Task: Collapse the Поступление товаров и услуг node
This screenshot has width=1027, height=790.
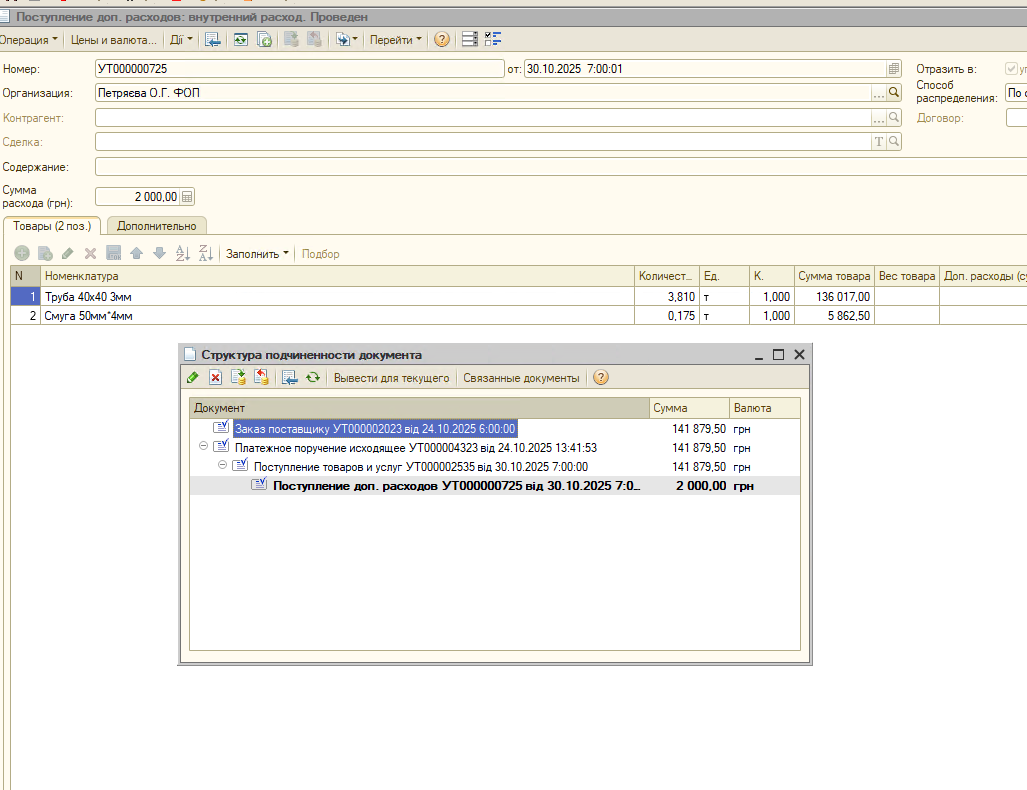Action: [x=223, y=464]
